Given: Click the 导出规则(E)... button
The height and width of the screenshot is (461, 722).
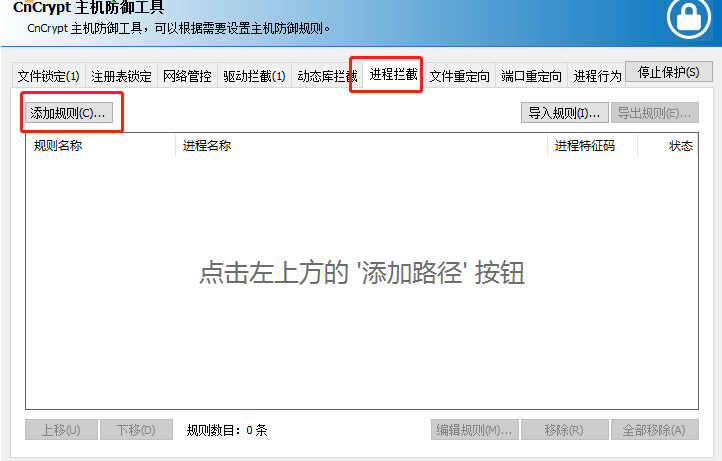Looking at the screenshot, I should point(654,113).
